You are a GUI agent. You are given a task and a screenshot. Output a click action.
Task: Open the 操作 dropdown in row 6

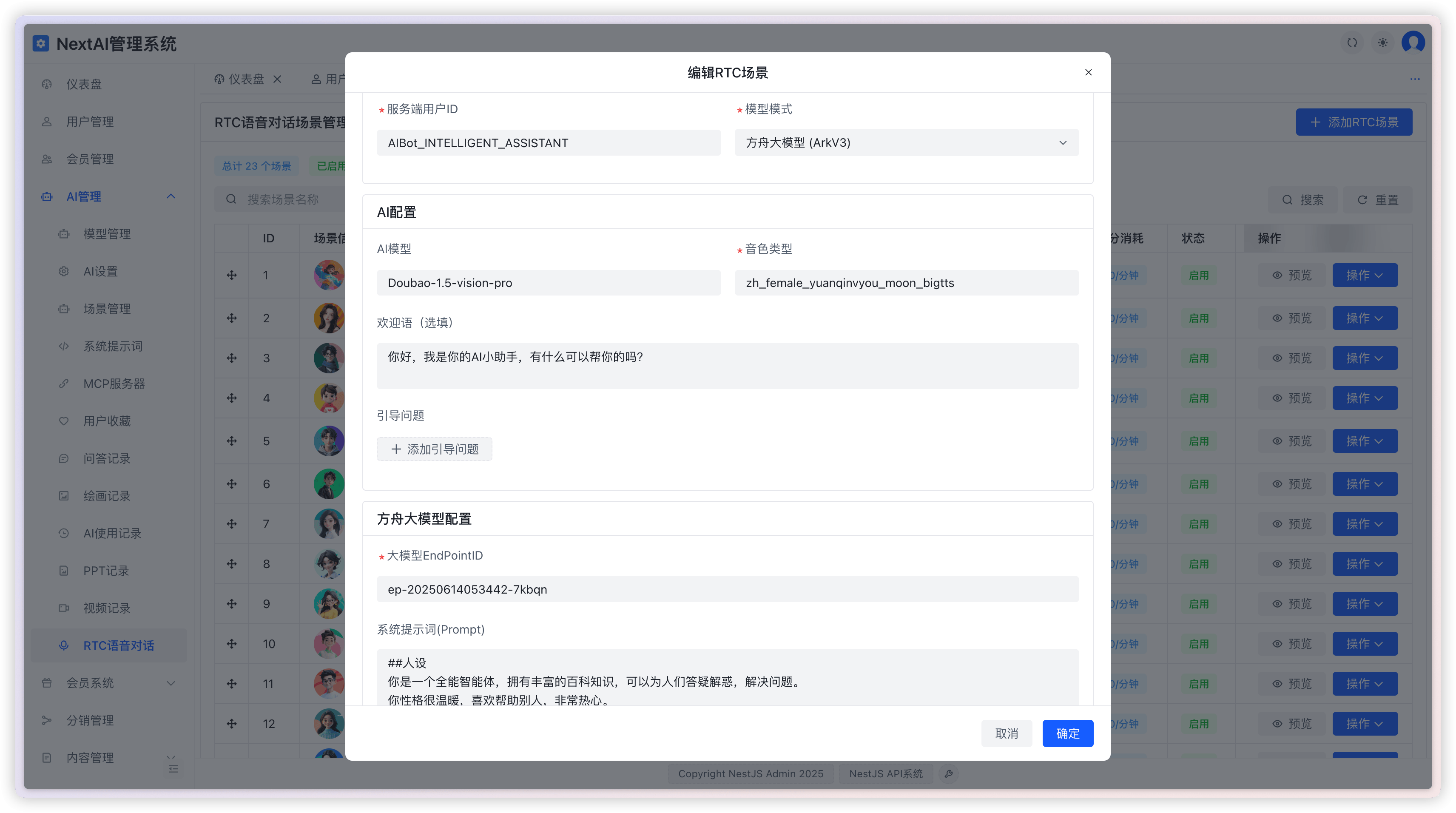[1365, 484]
